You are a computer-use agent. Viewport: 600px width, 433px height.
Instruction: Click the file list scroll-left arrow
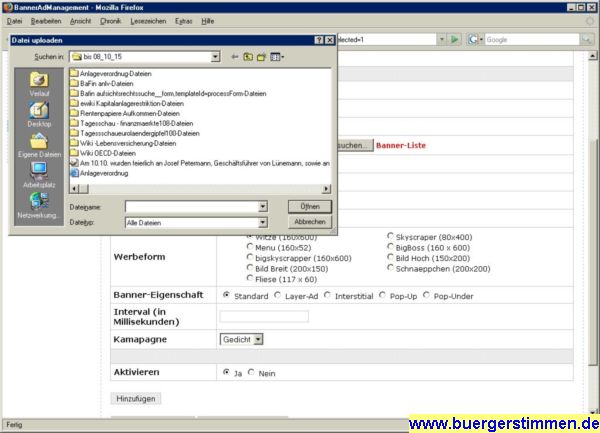(x=75, y=189)
